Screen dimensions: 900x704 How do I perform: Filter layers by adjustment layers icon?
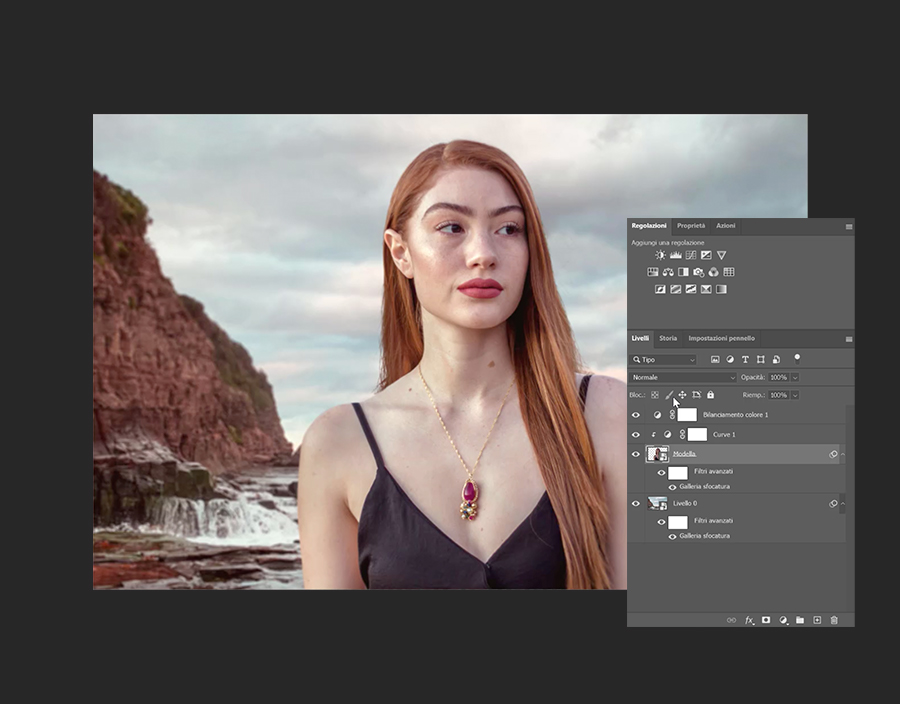tap(730, 360)
